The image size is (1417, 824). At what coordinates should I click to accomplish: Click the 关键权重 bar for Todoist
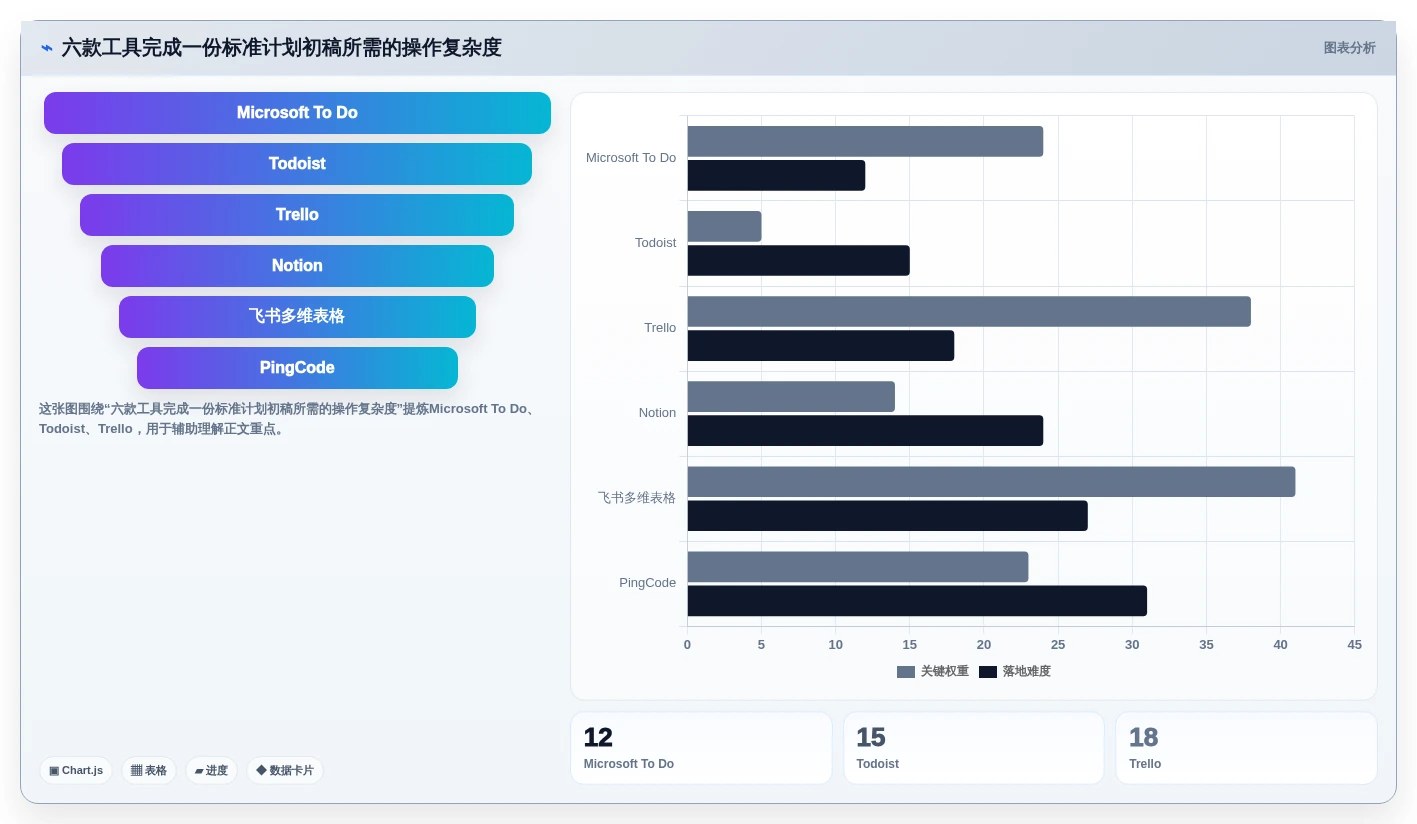tap(724, 226)
